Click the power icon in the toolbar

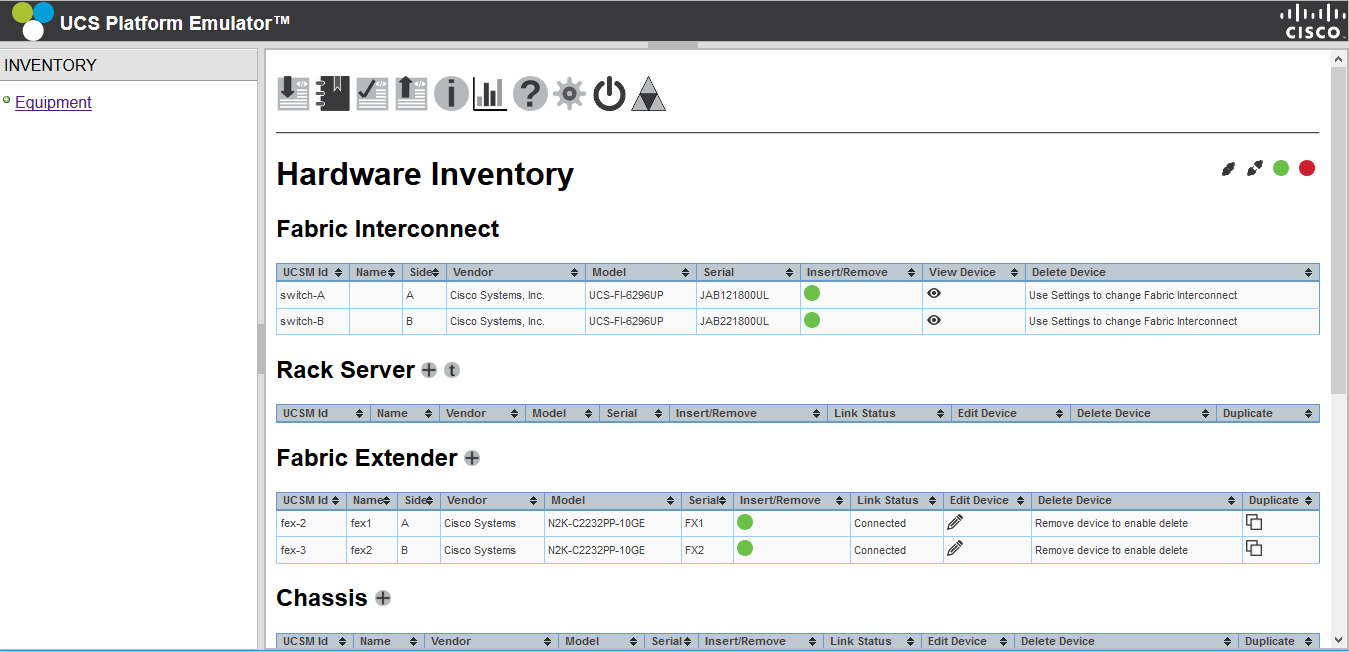tap(609, 94)
